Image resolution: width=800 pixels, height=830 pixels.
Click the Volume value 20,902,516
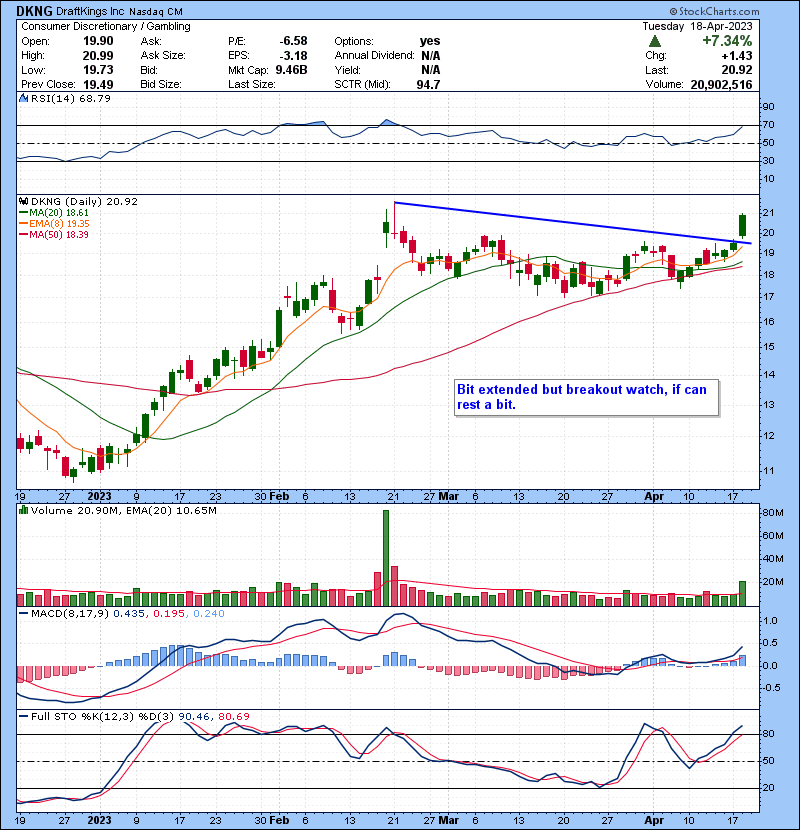point(721,84)
